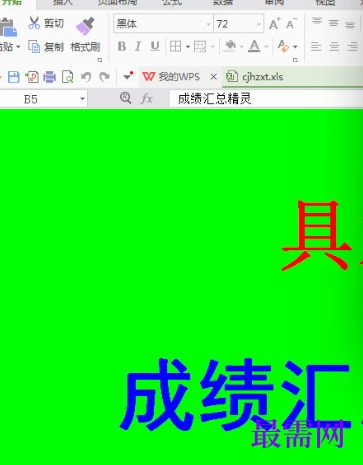Open the fill color dropdown arrow
Viewport: 363px width, 465px height.
point(241,47)
